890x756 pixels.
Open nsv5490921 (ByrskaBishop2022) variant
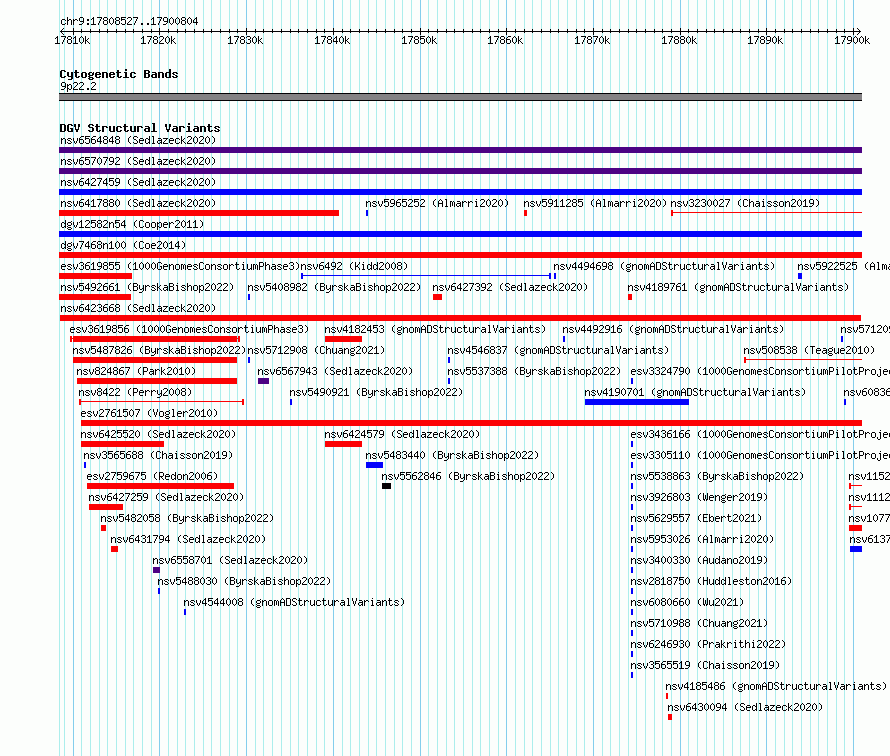pyautogui.click(x=376, y=392)
